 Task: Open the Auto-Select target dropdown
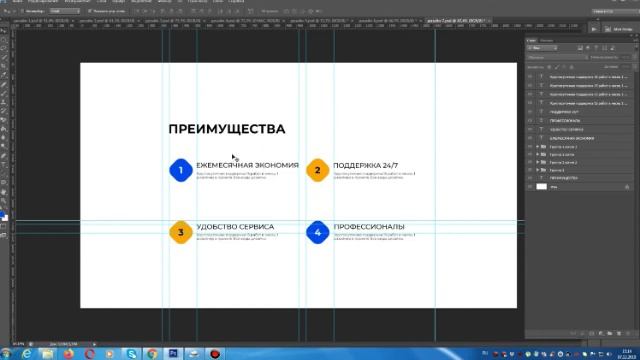click(64, 11)
